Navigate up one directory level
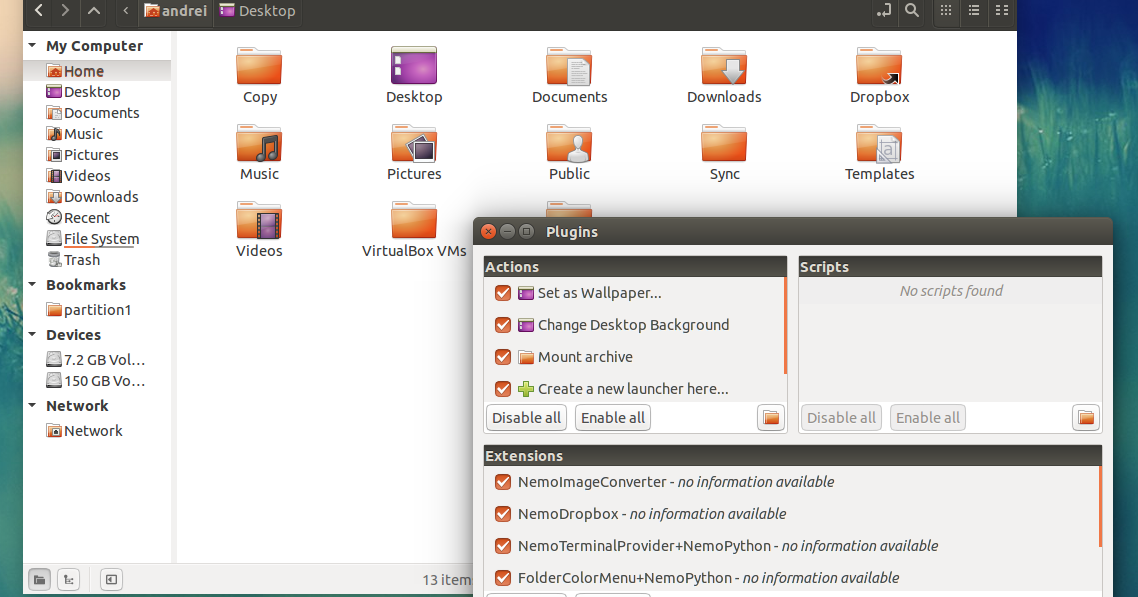The image size is (1138, 597). tap(94, 13)
